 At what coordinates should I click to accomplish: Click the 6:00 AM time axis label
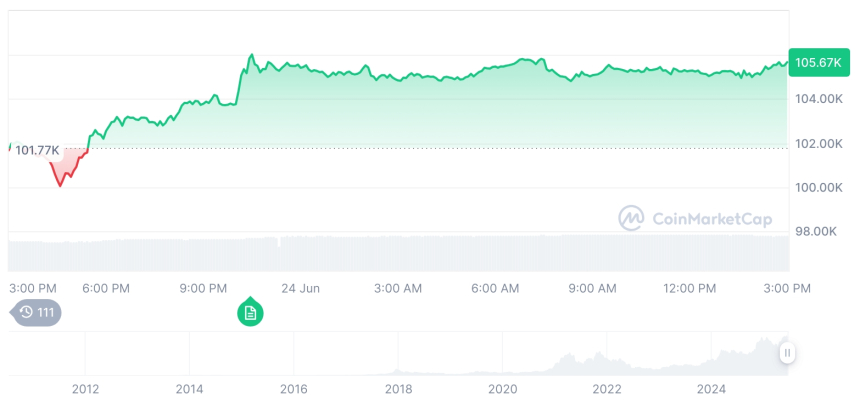(x=495, y=288)
